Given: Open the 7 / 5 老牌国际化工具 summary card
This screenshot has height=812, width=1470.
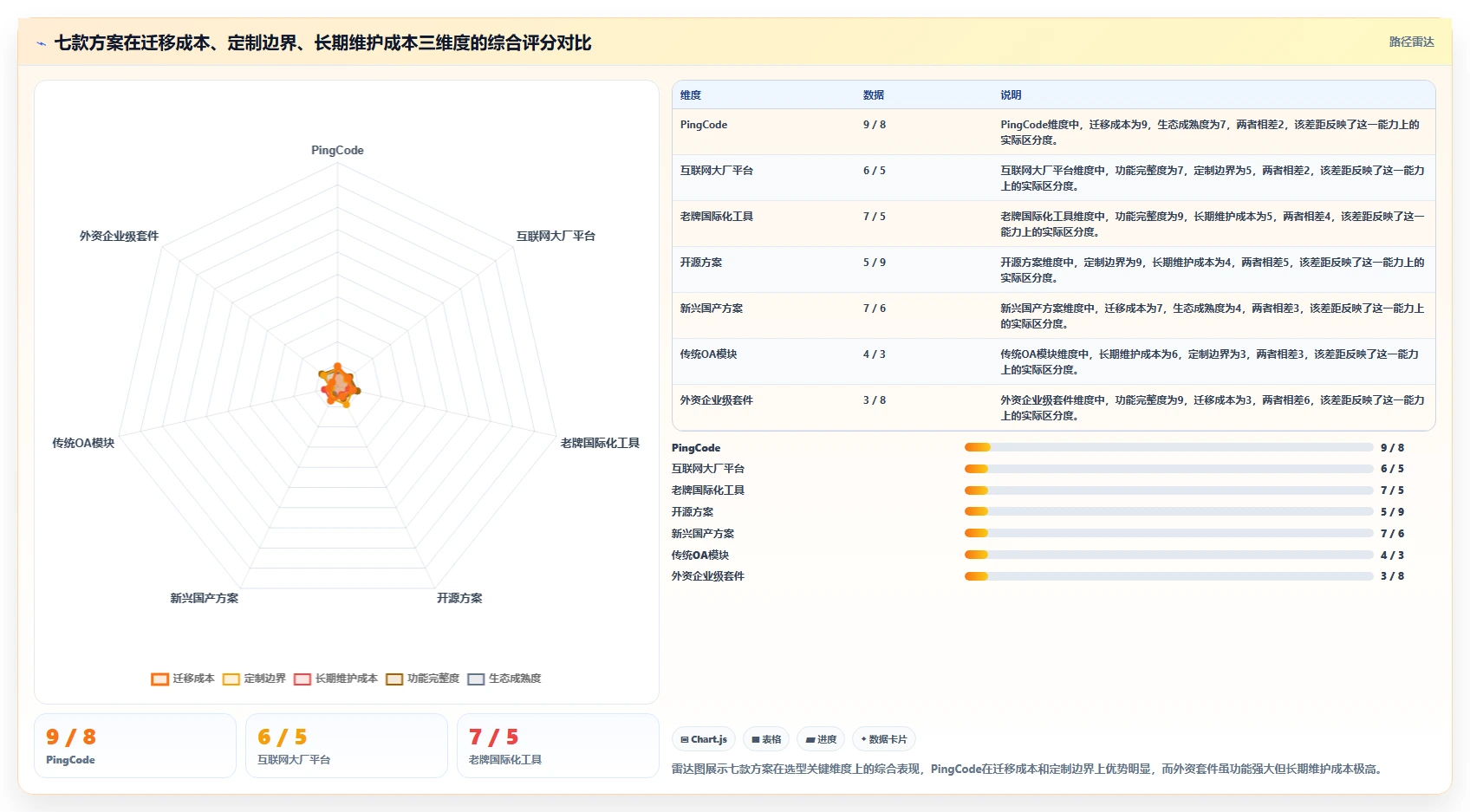Looking at the screenshot, I should point(558,746).
